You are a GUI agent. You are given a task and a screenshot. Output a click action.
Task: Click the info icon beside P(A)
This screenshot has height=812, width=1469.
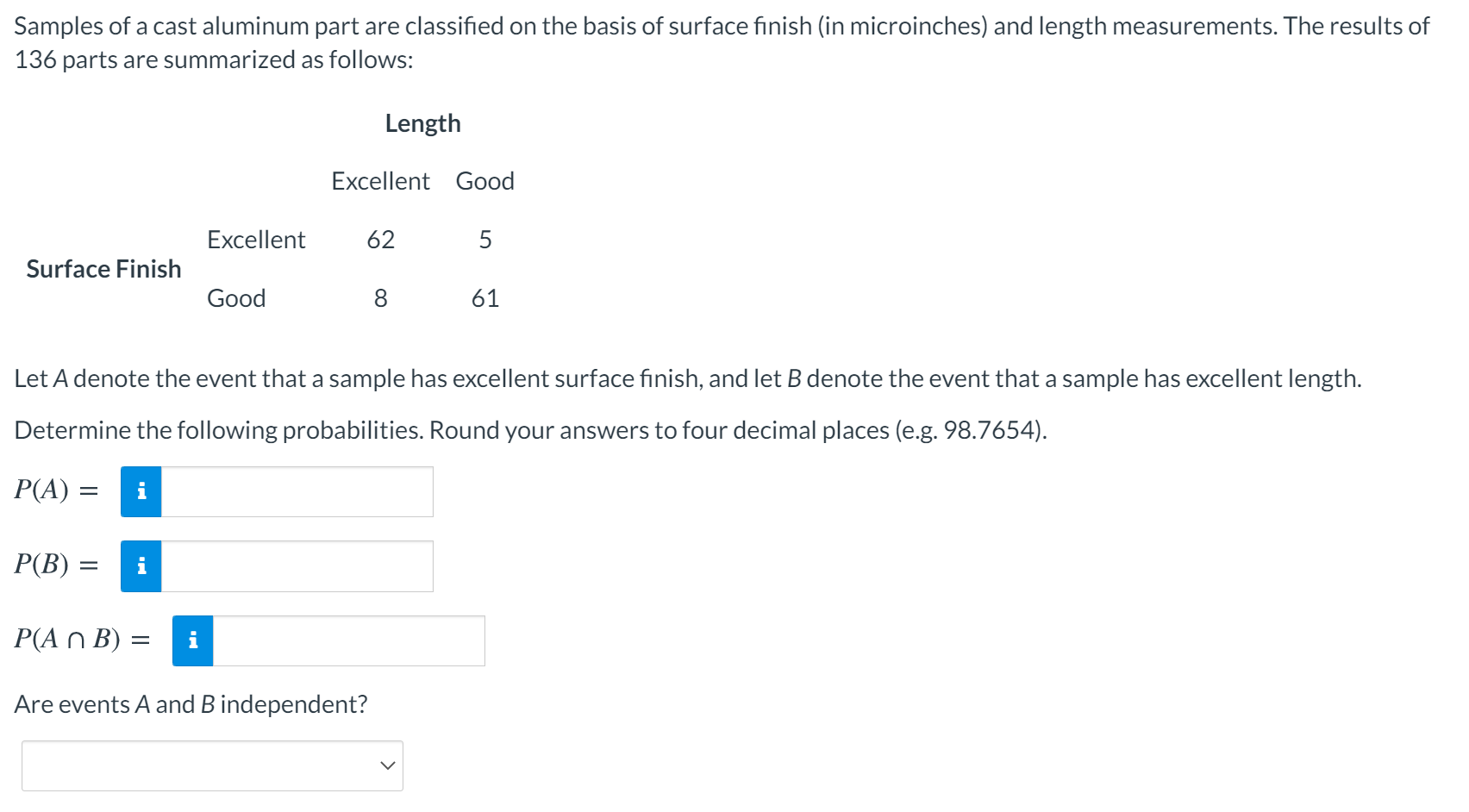click(x=141, y=491)
